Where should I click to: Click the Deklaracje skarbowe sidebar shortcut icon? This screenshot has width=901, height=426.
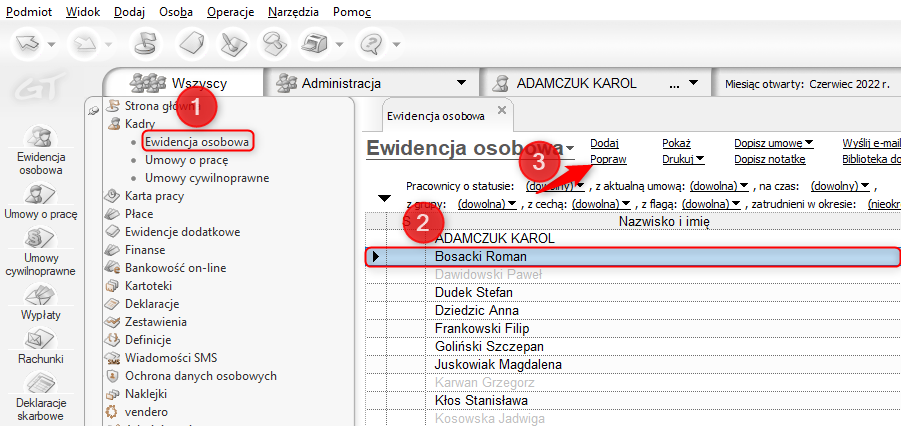click(x=40, y=381)
